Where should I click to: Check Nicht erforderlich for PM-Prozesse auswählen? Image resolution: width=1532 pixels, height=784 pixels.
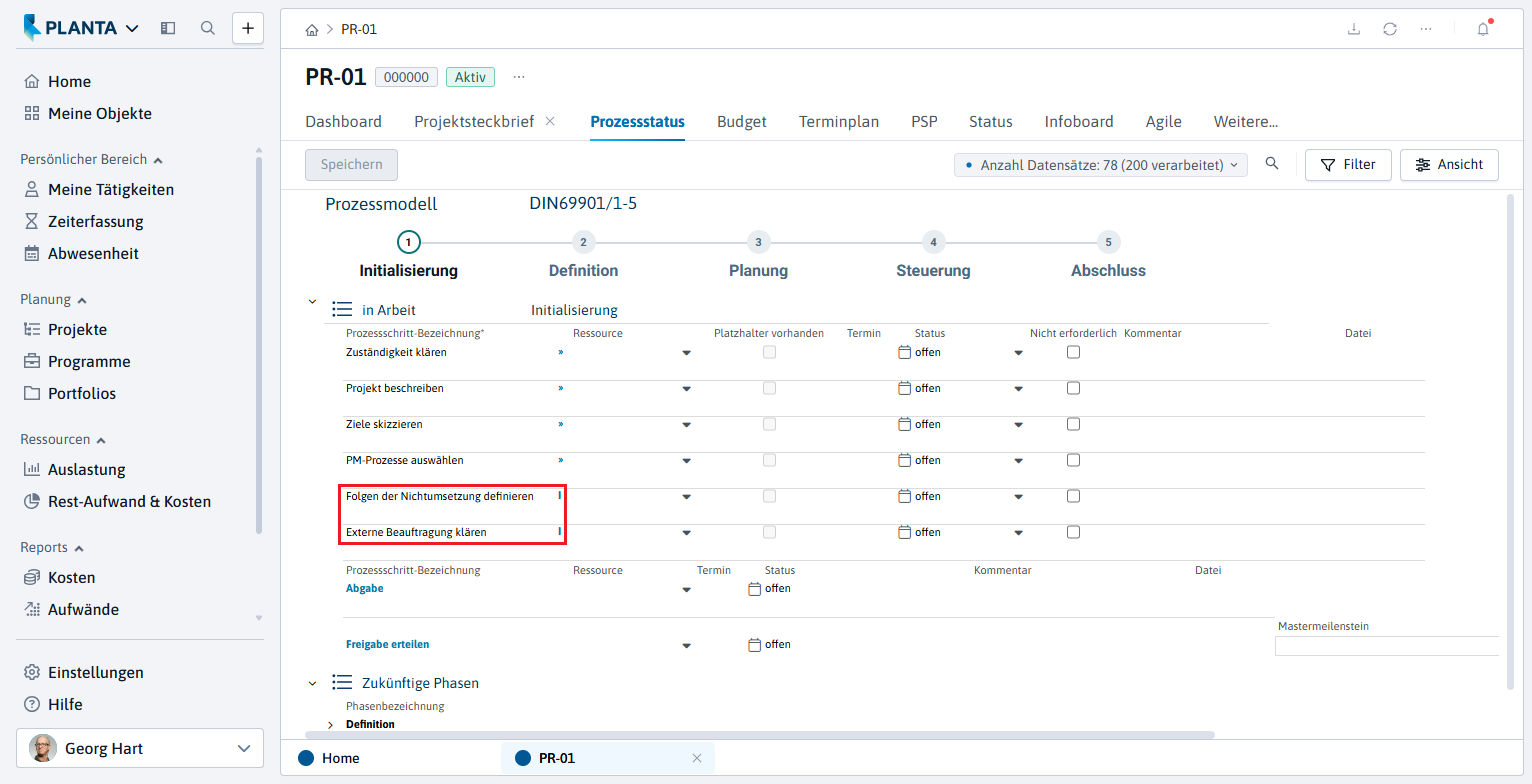[1073, 460]
